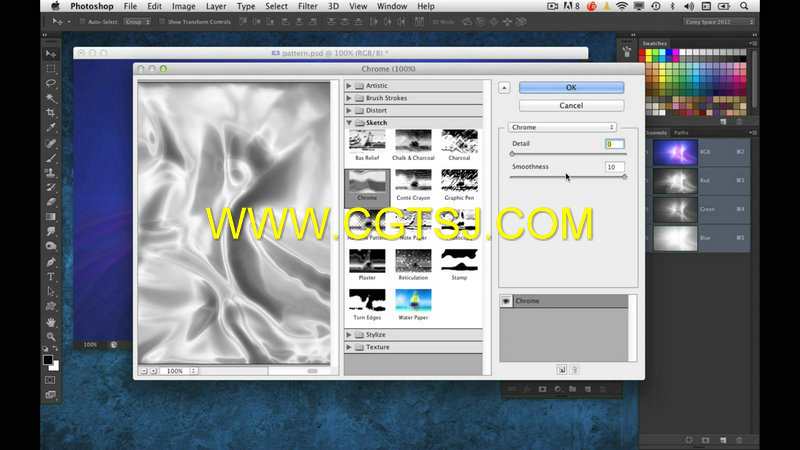
Task: Select the Smudge tool
Action: (x=51, y=232)
